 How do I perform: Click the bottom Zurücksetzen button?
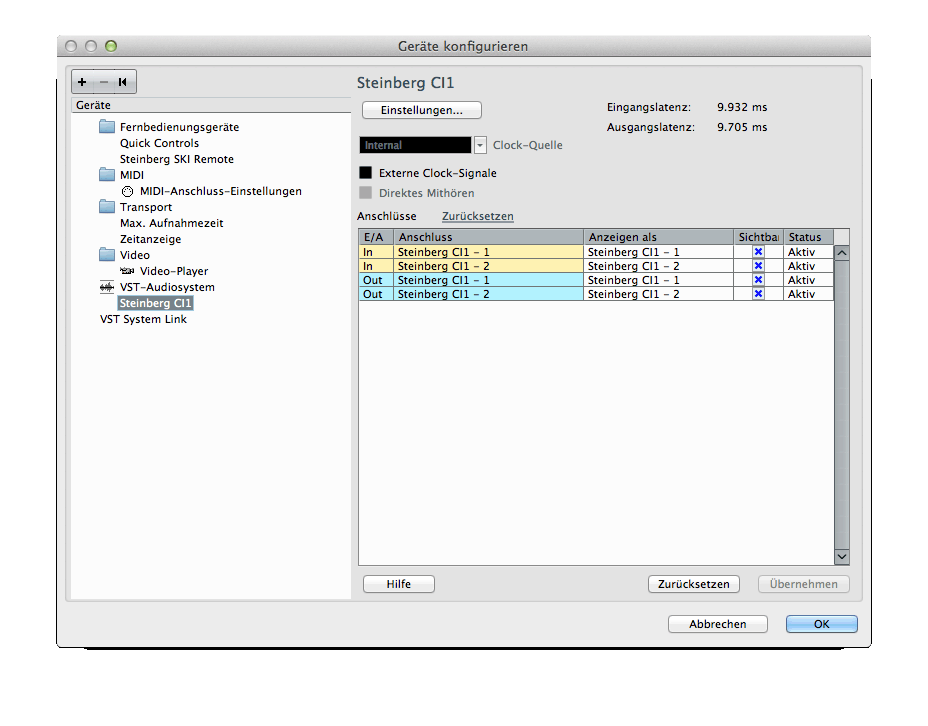pos(694,584)
